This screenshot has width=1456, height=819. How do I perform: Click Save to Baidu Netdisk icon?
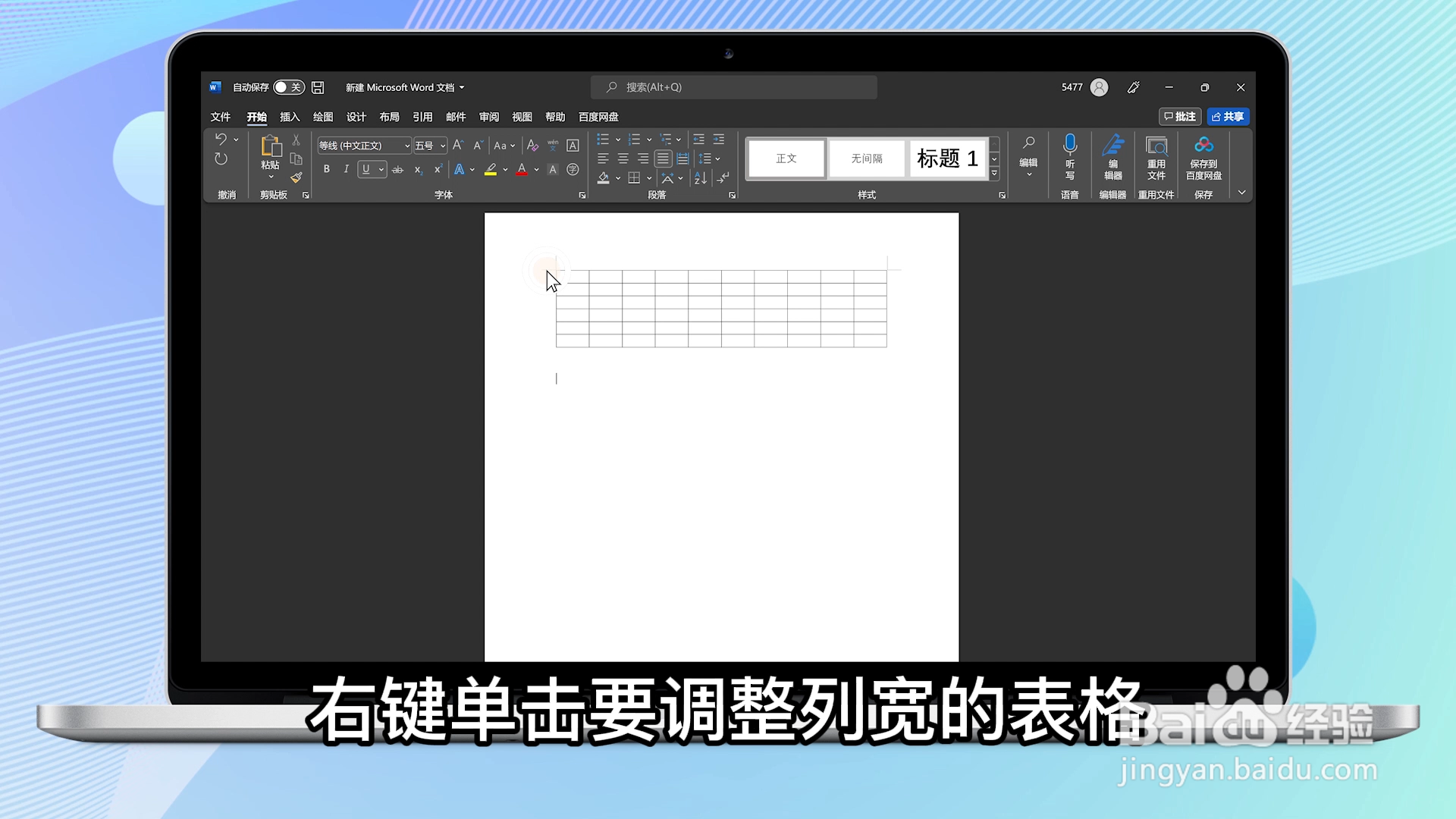pyautogui.click(x=1203, y=146)
